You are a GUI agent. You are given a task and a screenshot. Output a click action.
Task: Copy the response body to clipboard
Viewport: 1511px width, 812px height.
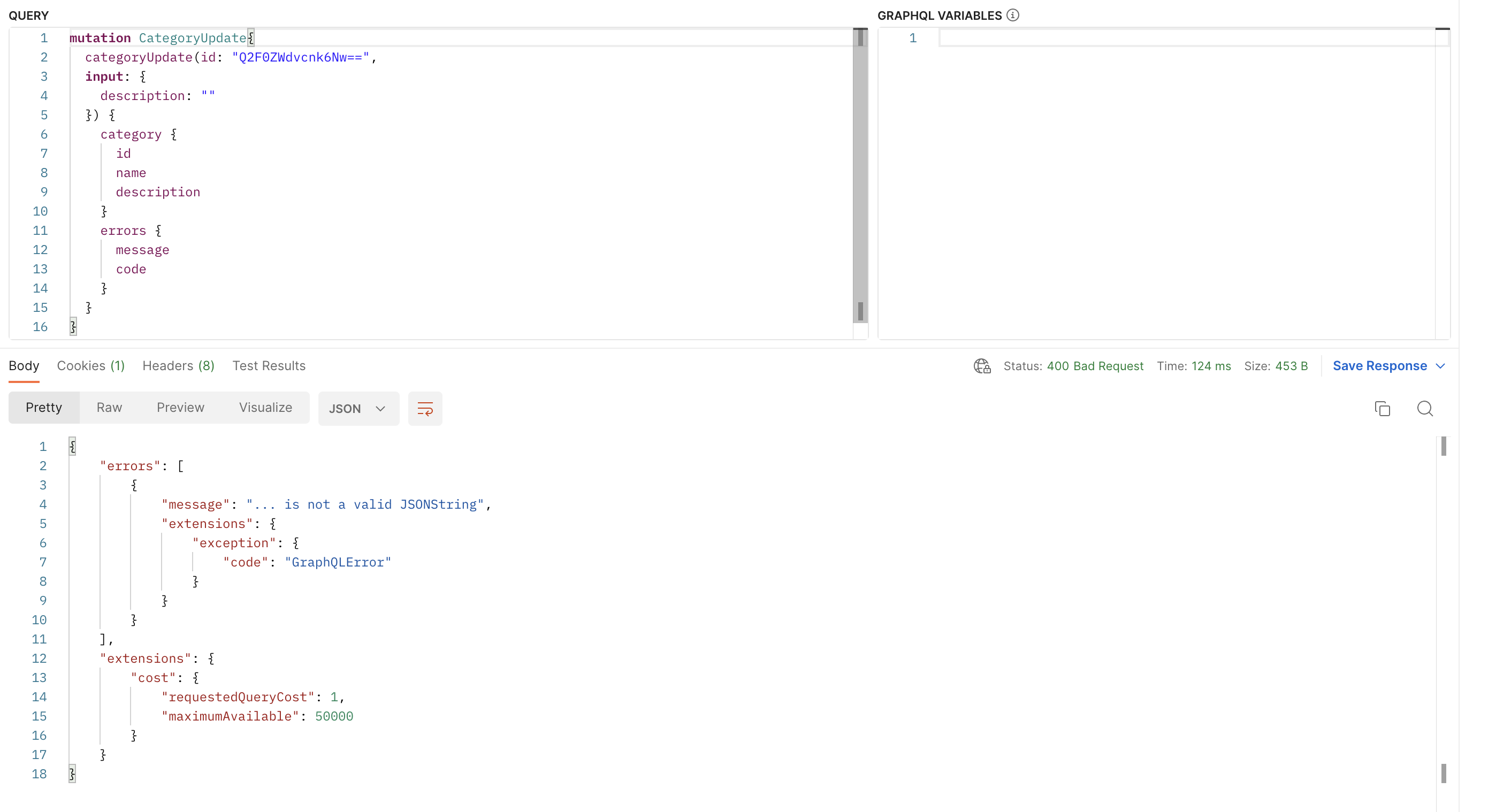click(1383, 408)
